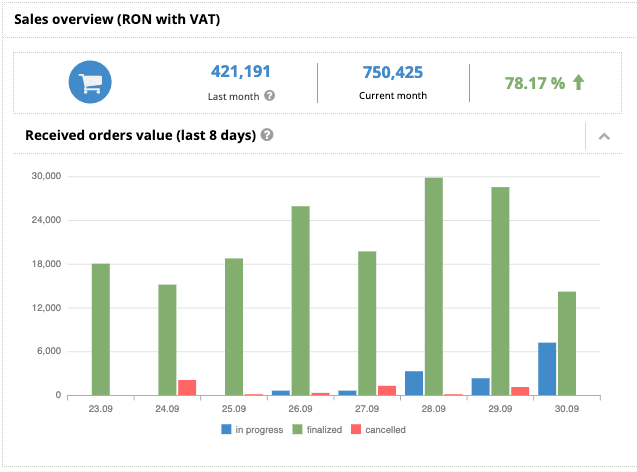Viewport: 637px width, 472px height.
Task: Click the green finalized bar for 29.09
Action: (x=500, y=291)
